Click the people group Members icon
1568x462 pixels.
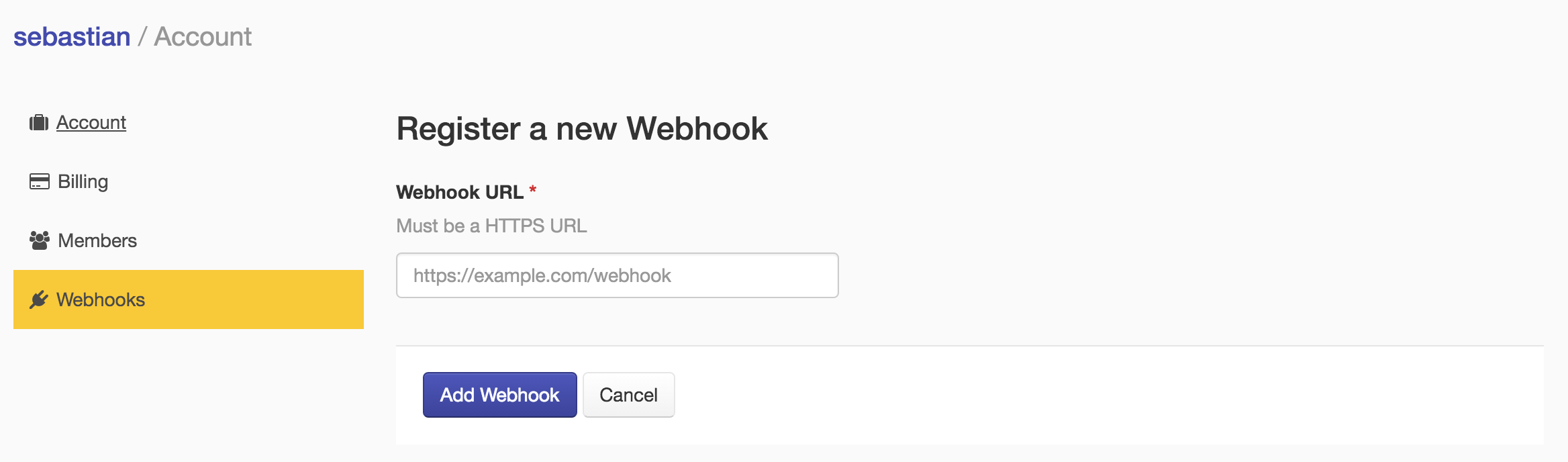coord(39,240)
